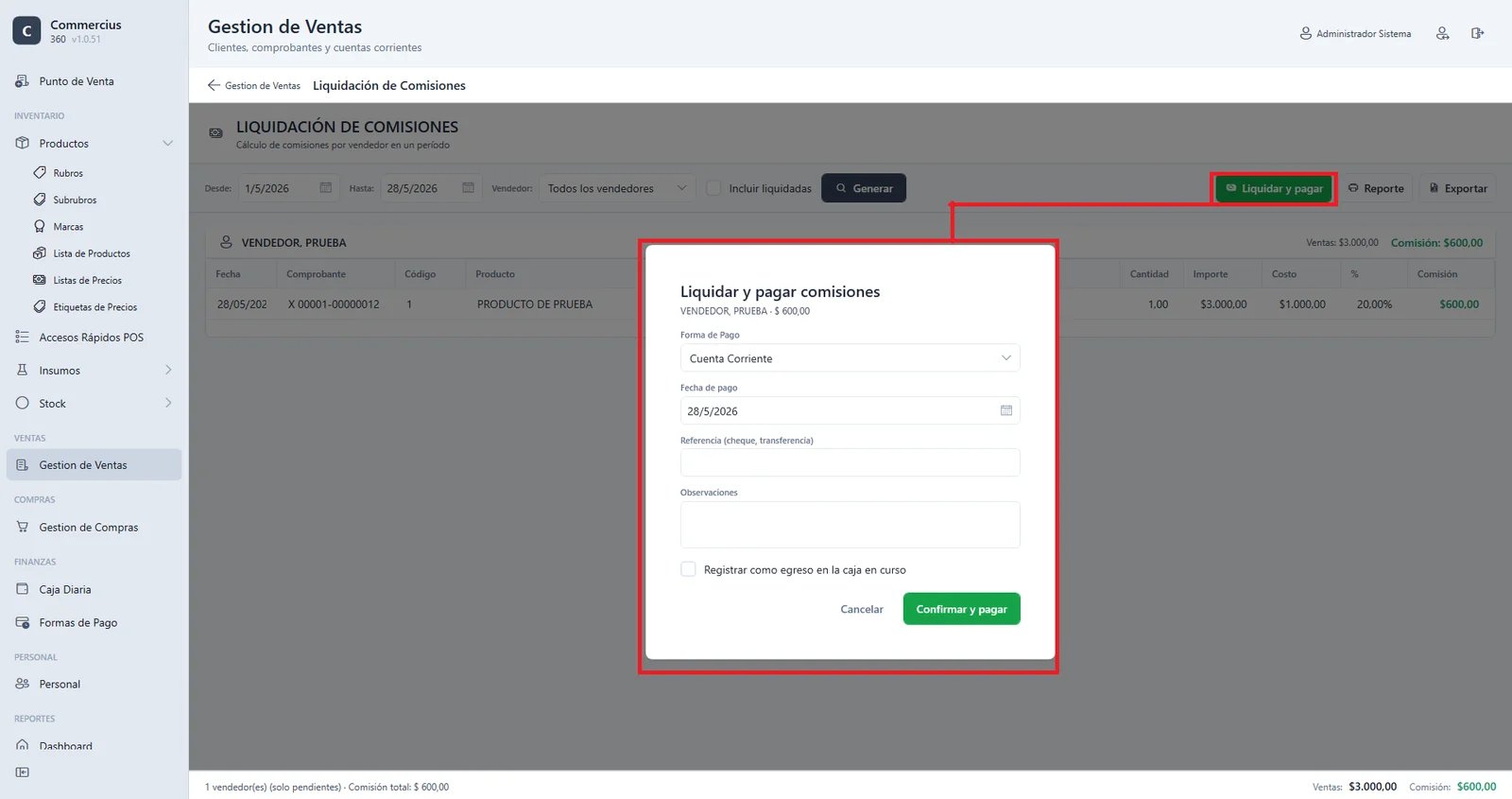The image size is (1512, 799).
Task: Click Administrador Sistema user label
Action: pos(1363,34)
